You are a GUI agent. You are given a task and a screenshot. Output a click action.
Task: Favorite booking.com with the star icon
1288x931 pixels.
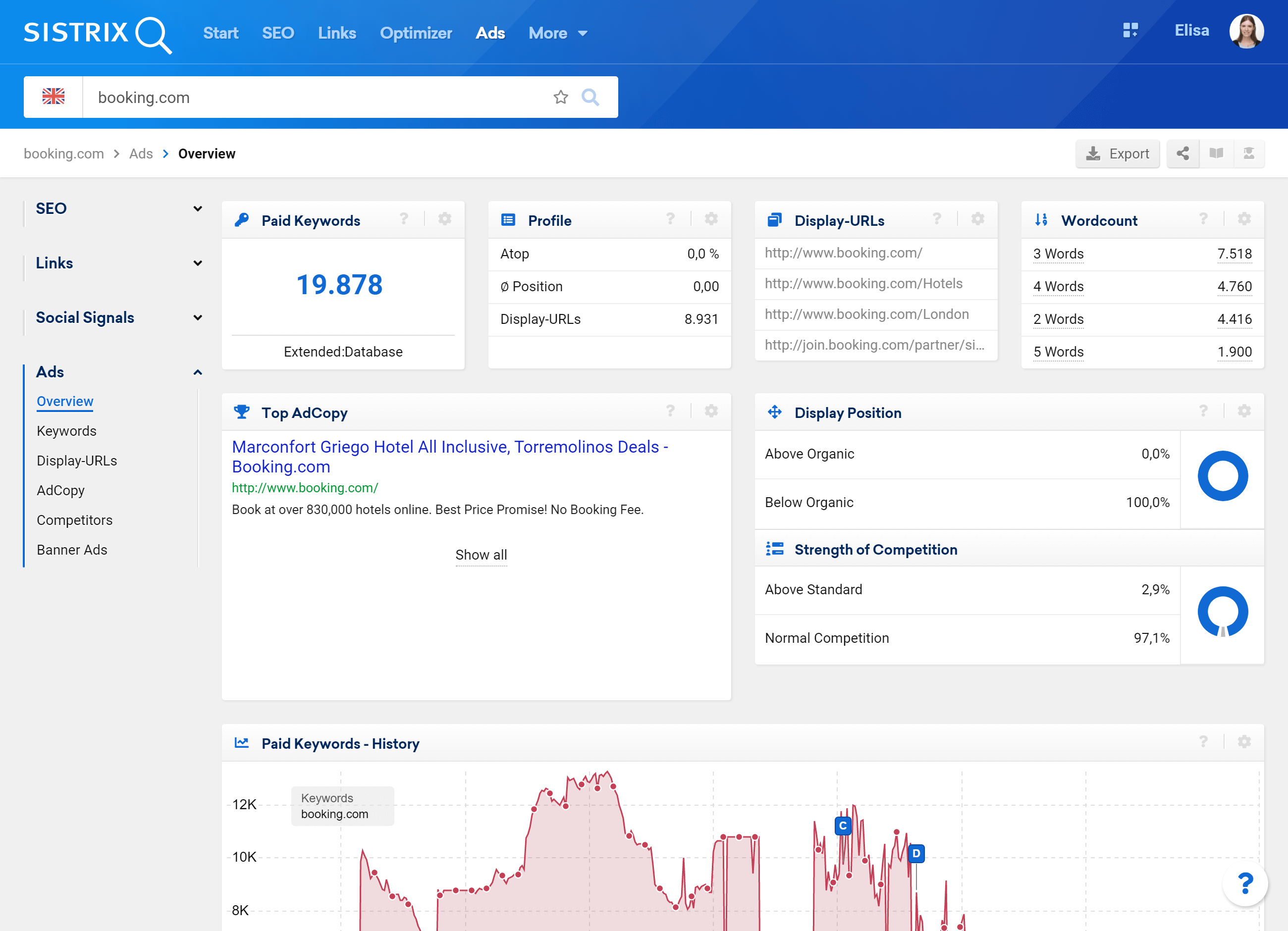[x=560, y=97]
